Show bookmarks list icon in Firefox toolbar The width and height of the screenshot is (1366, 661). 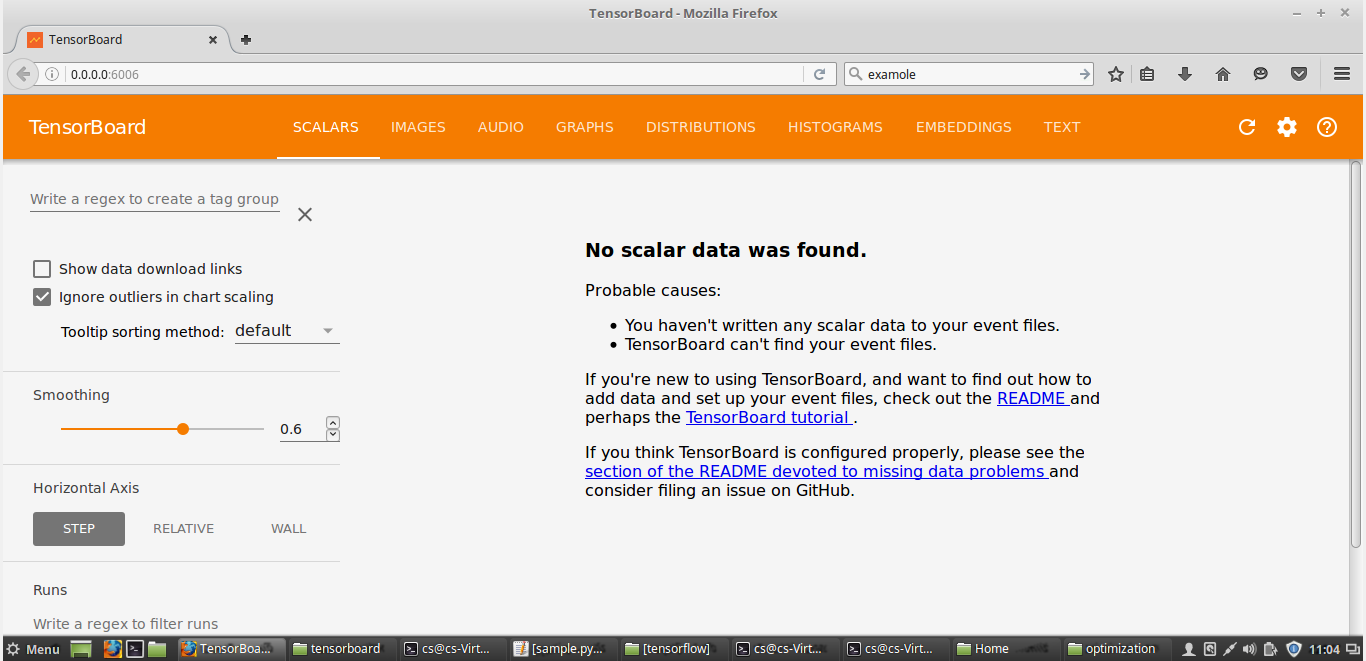(x=1148, y=74)
